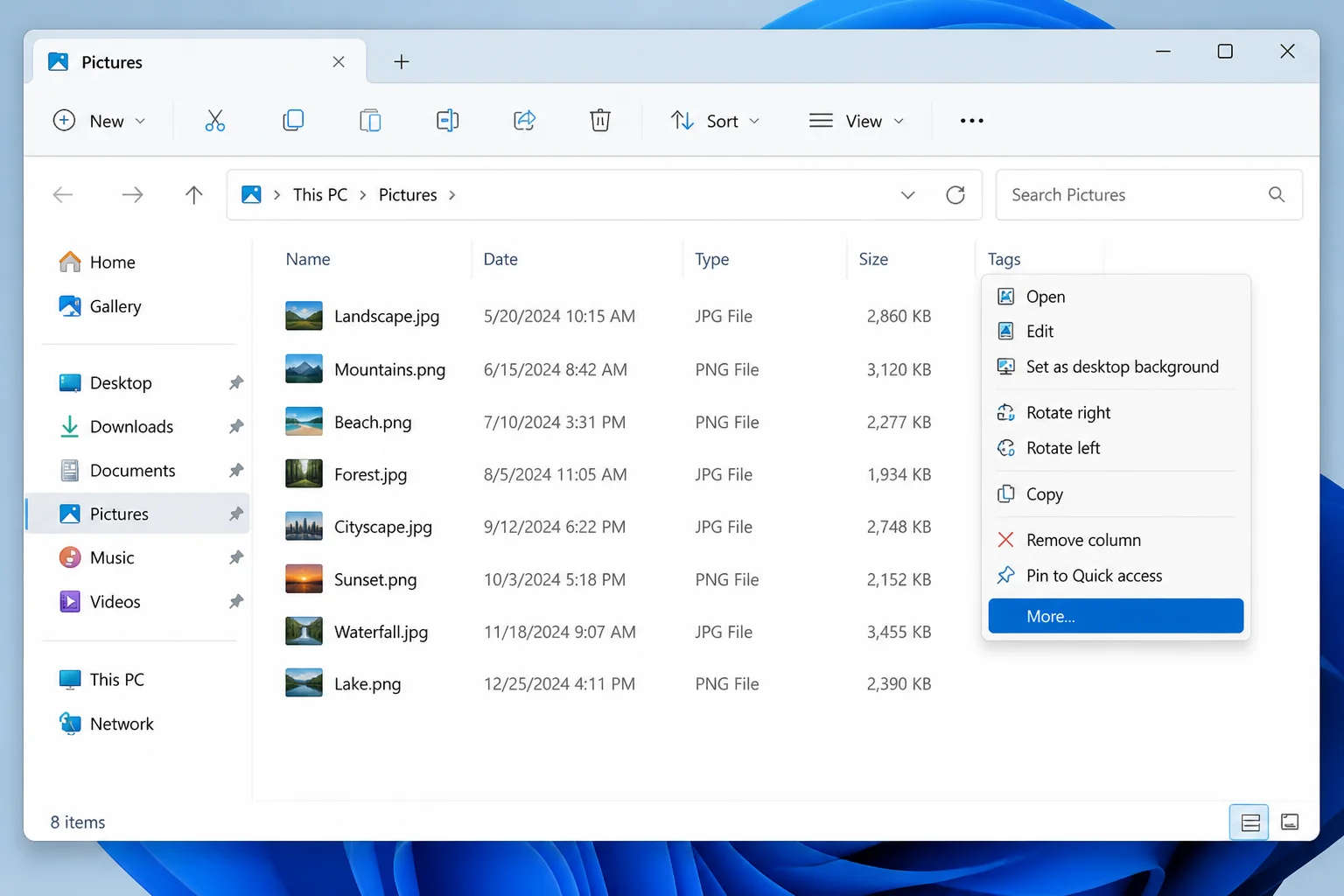Expand chevron after This PC breadcrumb

click(x=363, y=195)
